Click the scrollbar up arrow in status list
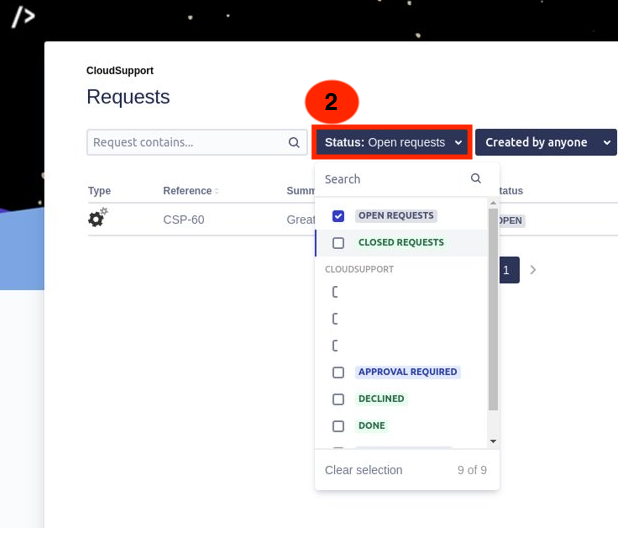This screenshot has width=621, height=544. pos(493,203)
